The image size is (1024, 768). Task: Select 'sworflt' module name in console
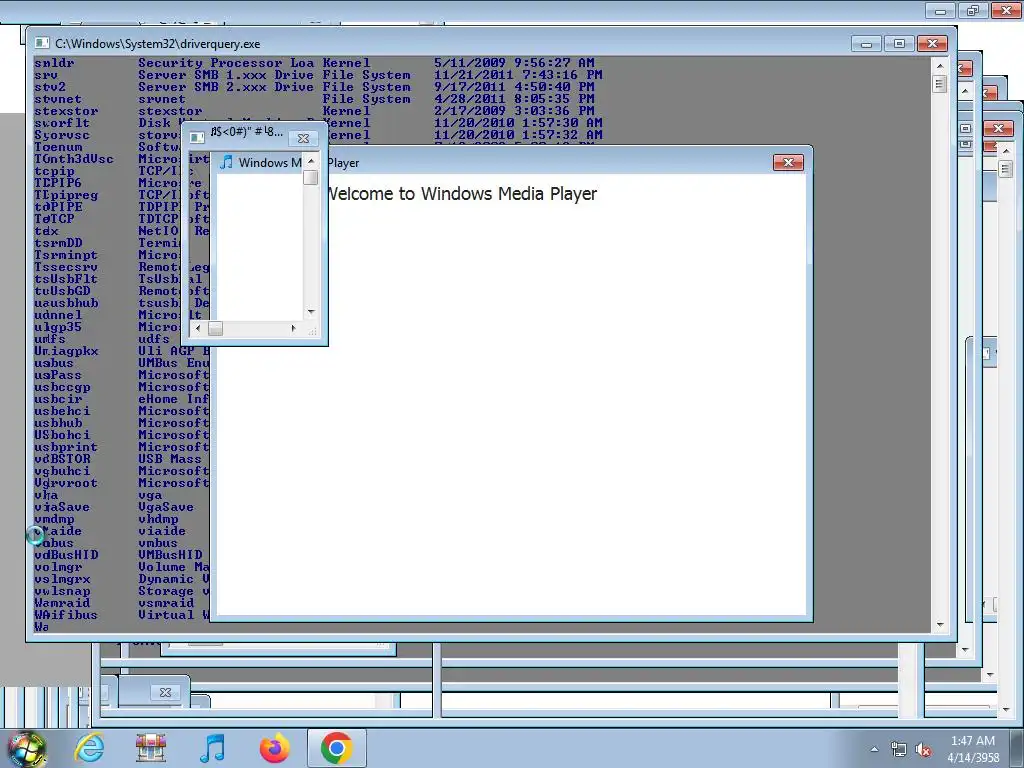coord(62,123)
